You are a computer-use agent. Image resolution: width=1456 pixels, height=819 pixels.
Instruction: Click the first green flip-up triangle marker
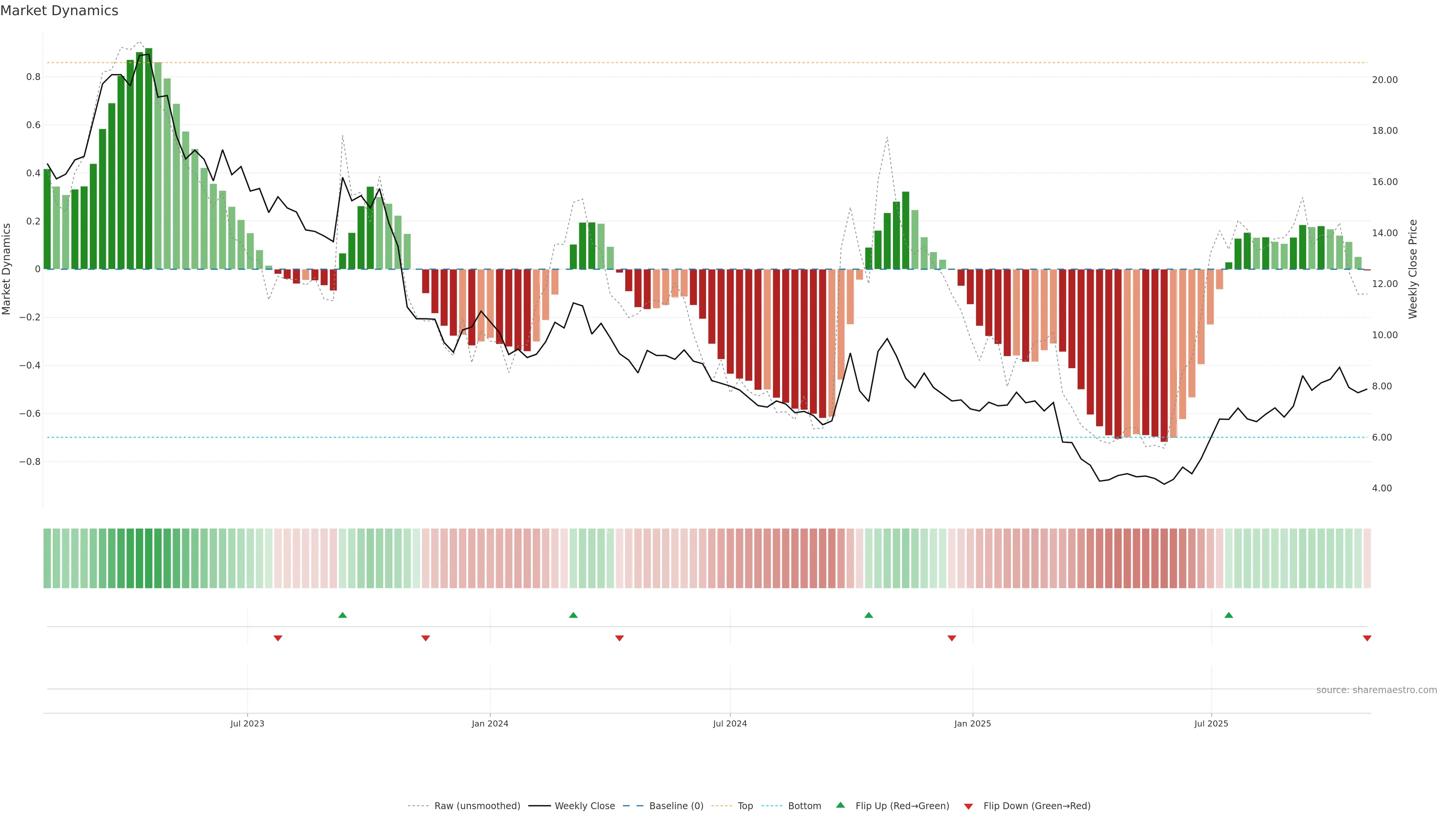(342, 615)
